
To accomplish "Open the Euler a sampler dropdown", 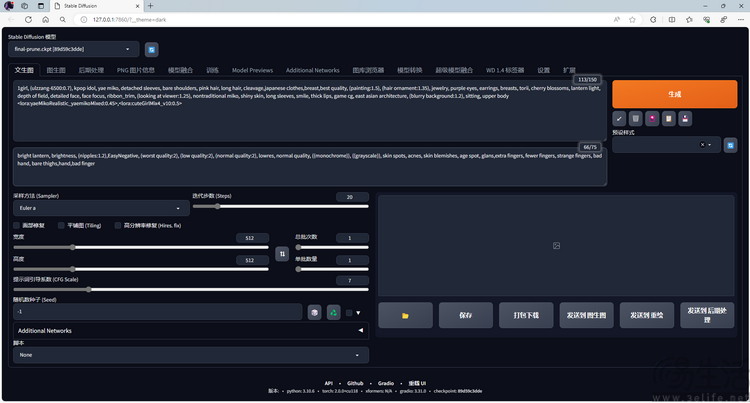I will click(x=101, y=208).
